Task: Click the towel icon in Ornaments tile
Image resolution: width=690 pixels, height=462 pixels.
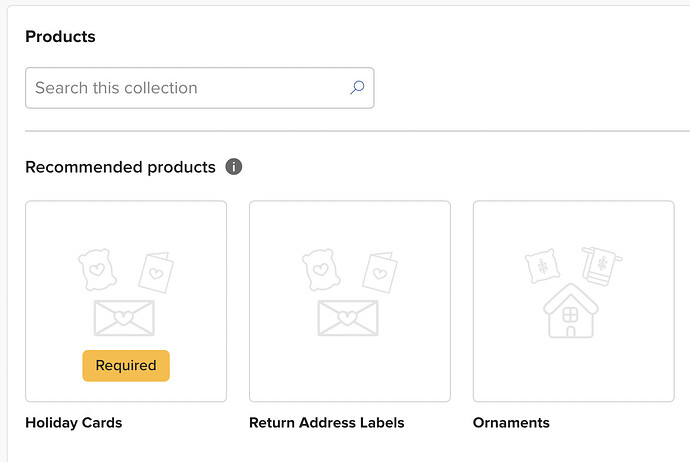Action: [602, 266]
